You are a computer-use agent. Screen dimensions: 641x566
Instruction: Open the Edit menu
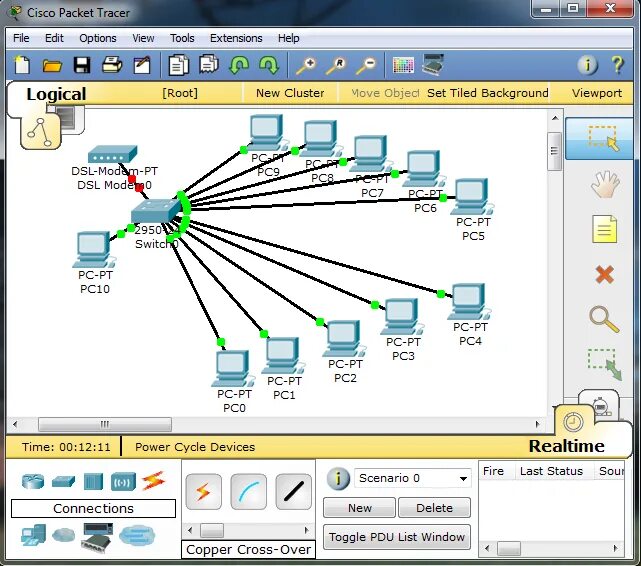click(54, 38)
